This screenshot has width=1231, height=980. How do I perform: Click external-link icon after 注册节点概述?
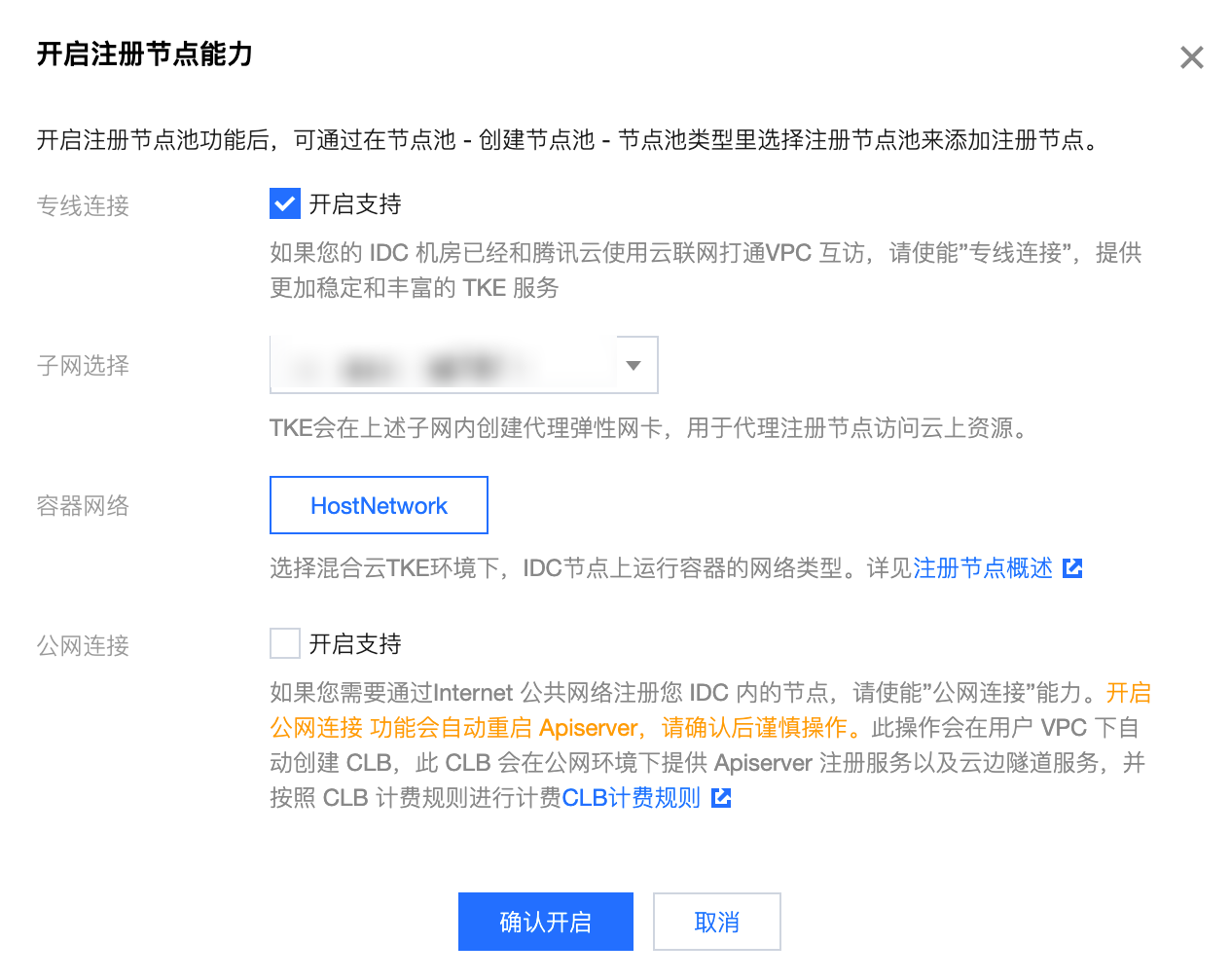(x=1072, y=568)
